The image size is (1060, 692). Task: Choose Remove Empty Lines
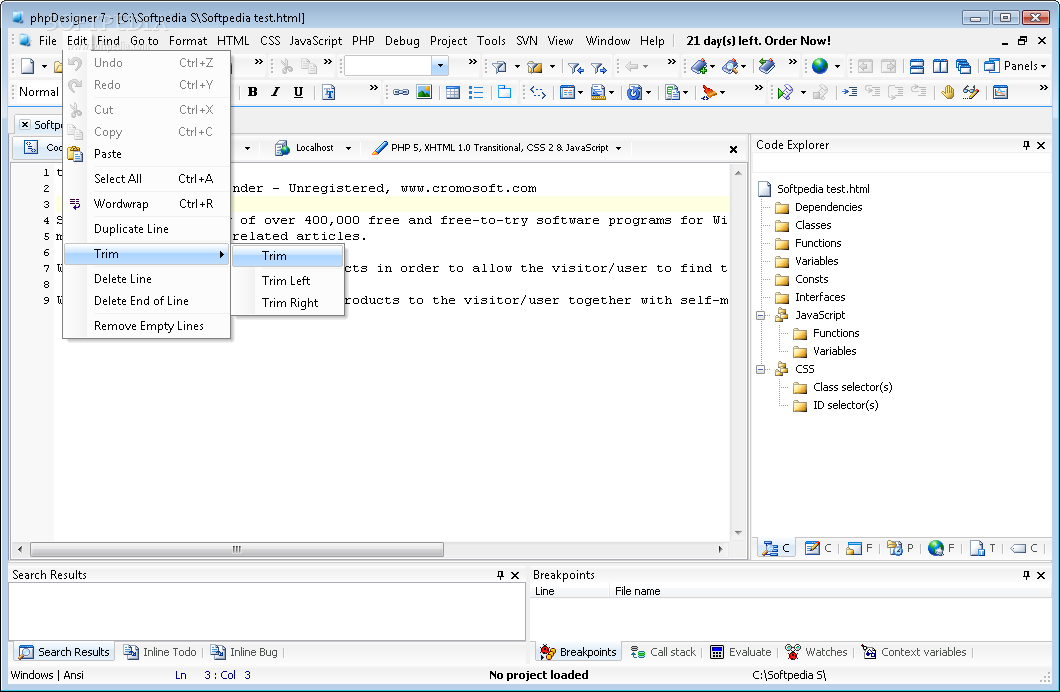(147, 326)
